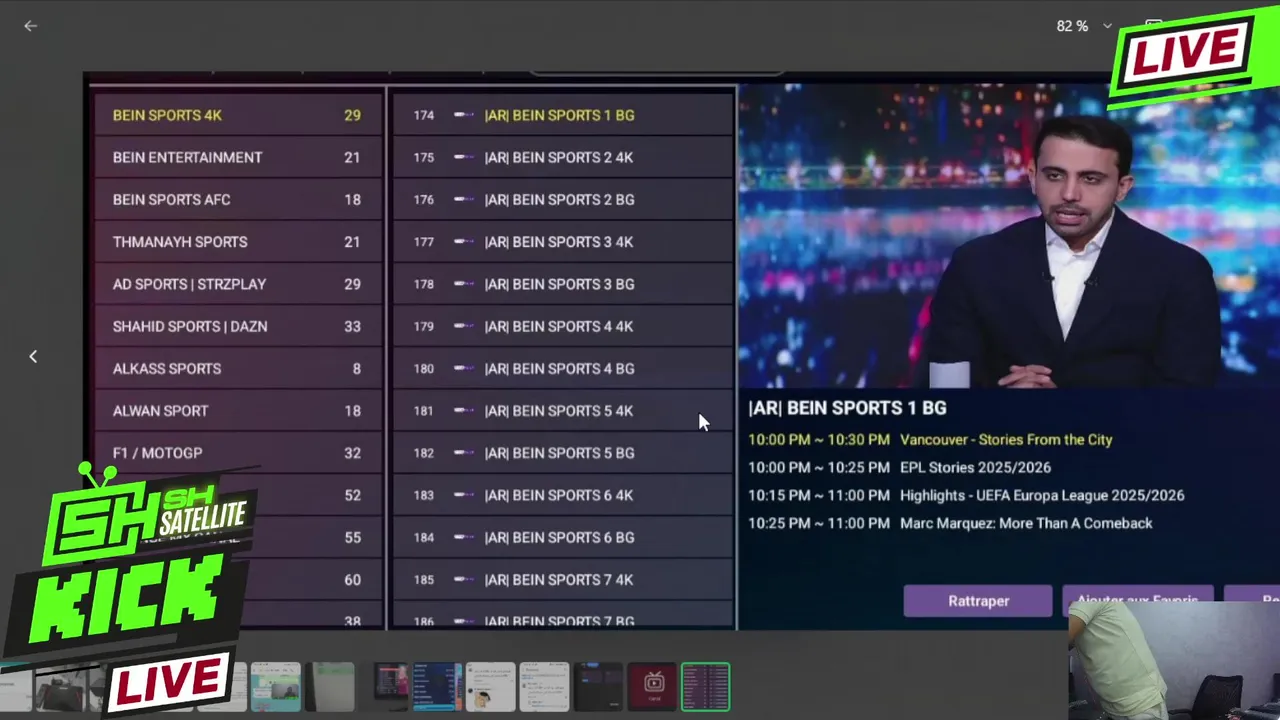The height and width of the screenshot is (720, 1280).
Task: Select F1 / MOTOGP category
Action: 237,453
